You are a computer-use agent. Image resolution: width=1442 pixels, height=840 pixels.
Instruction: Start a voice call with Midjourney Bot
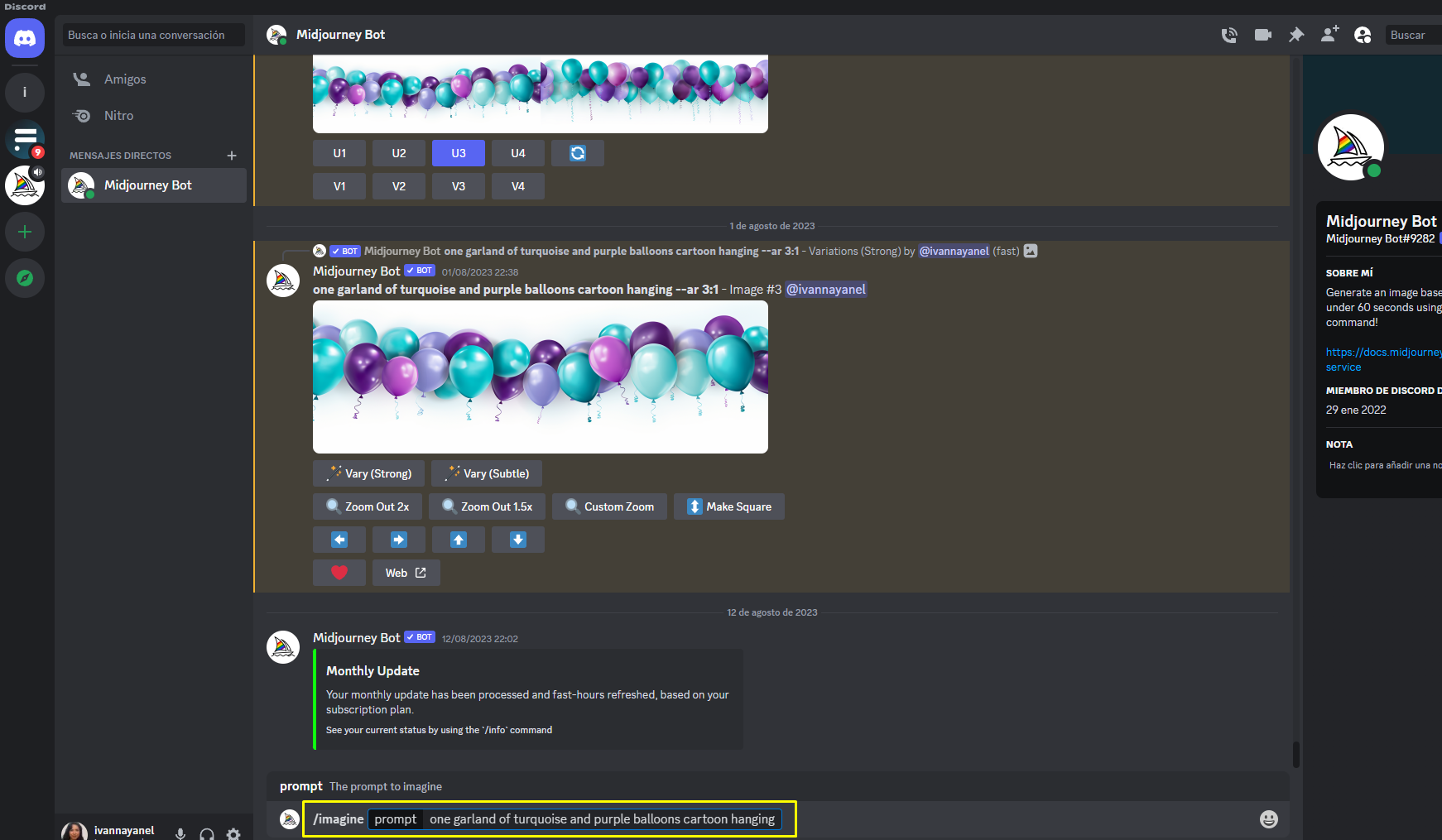[x=1229, y=35]
